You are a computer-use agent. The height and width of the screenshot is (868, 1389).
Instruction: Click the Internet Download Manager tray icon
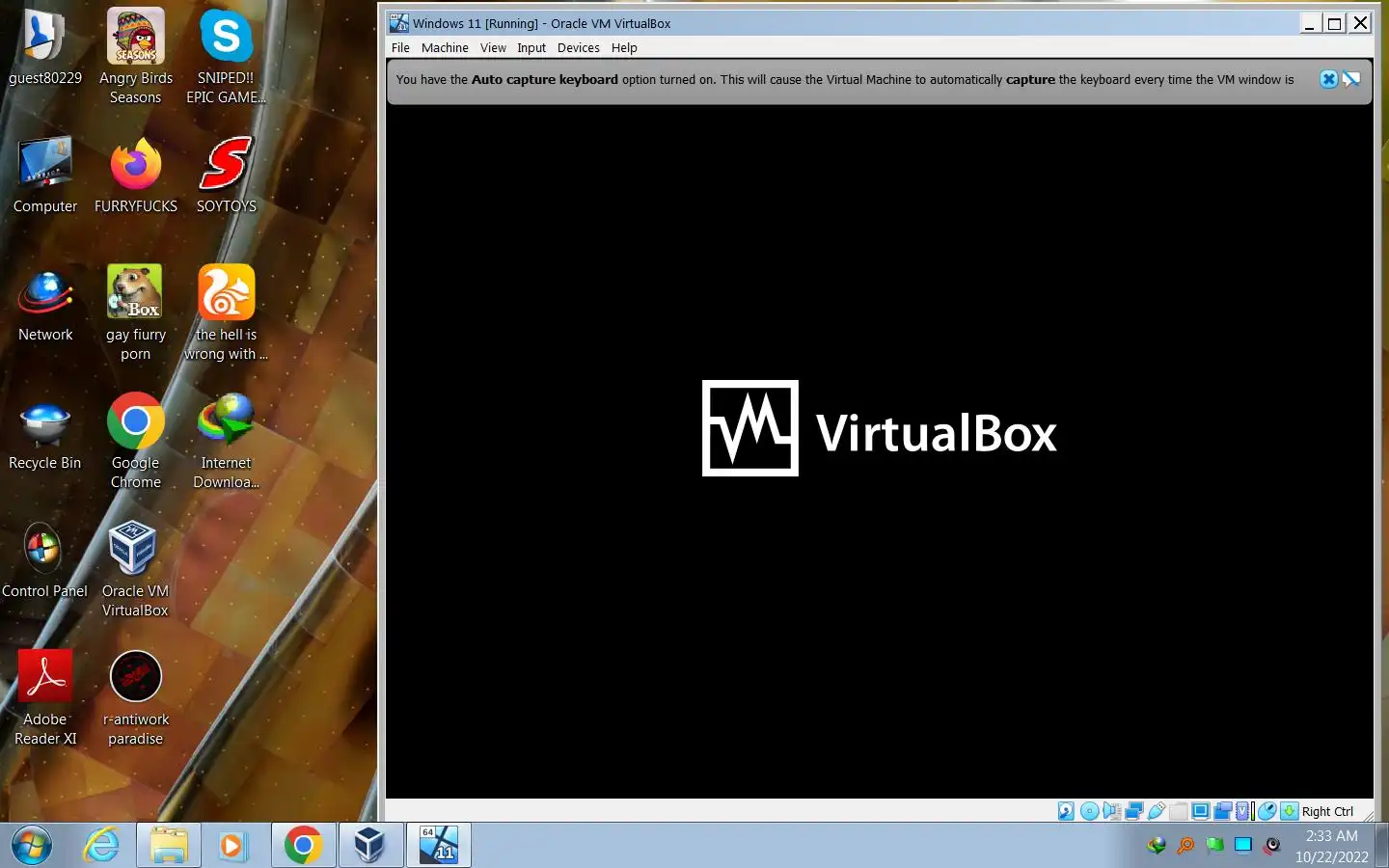[1157, 846]
